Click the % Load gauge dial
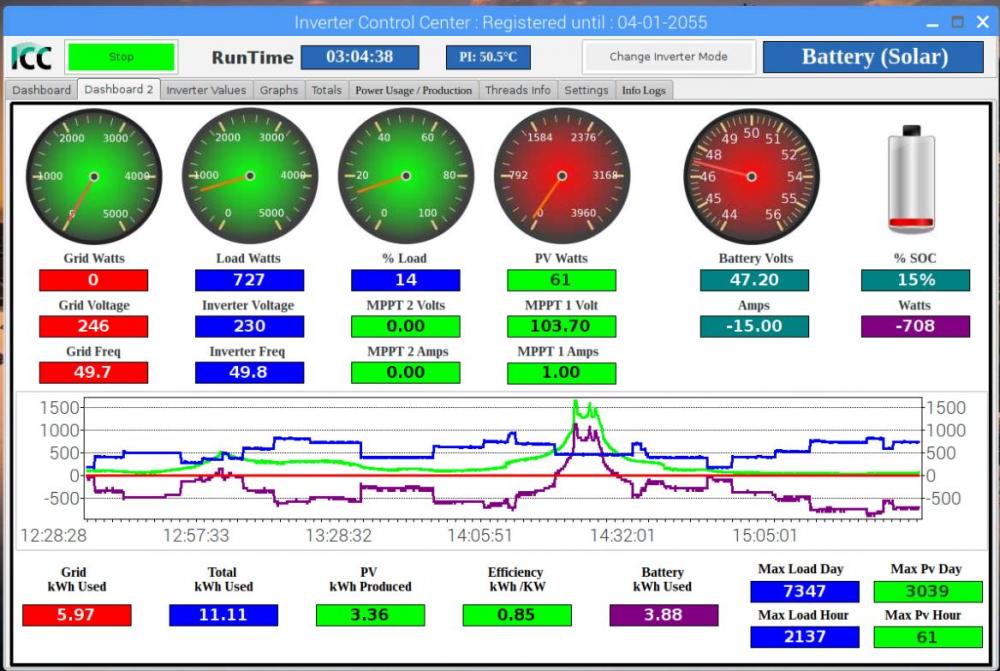This screenshot has height=671, width=1000. click(406, 176)
